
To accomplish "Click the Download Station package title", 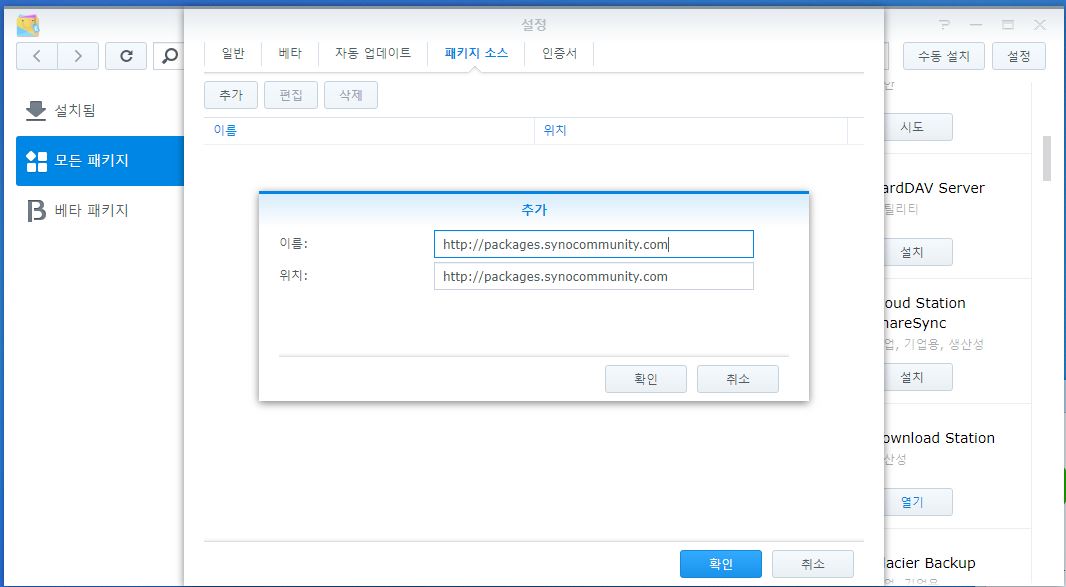I will pyautogui.click(x=939, y=438).
